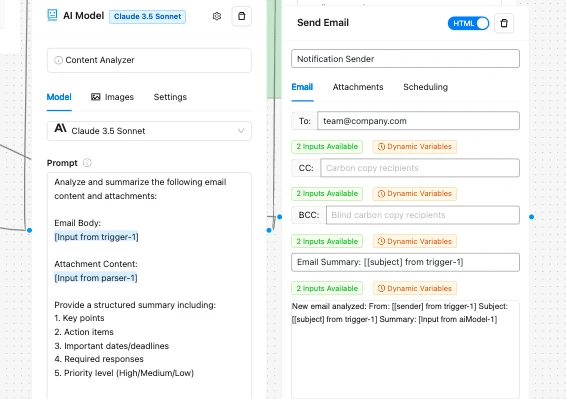Image resolution: width=566 pixels, height=399 pixels.
Task: Click inside the Prompt text area
Action: click(x=149, y=285)
